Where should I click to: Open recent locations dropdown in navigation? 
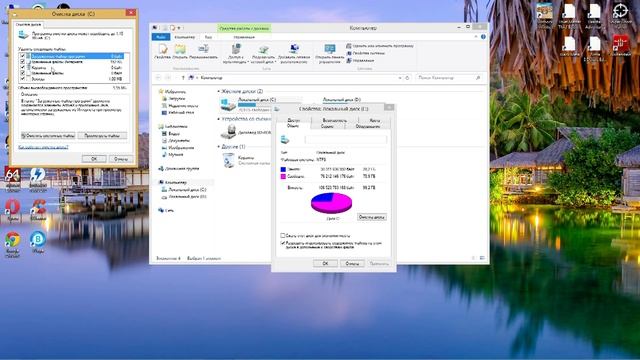(176, 78)
